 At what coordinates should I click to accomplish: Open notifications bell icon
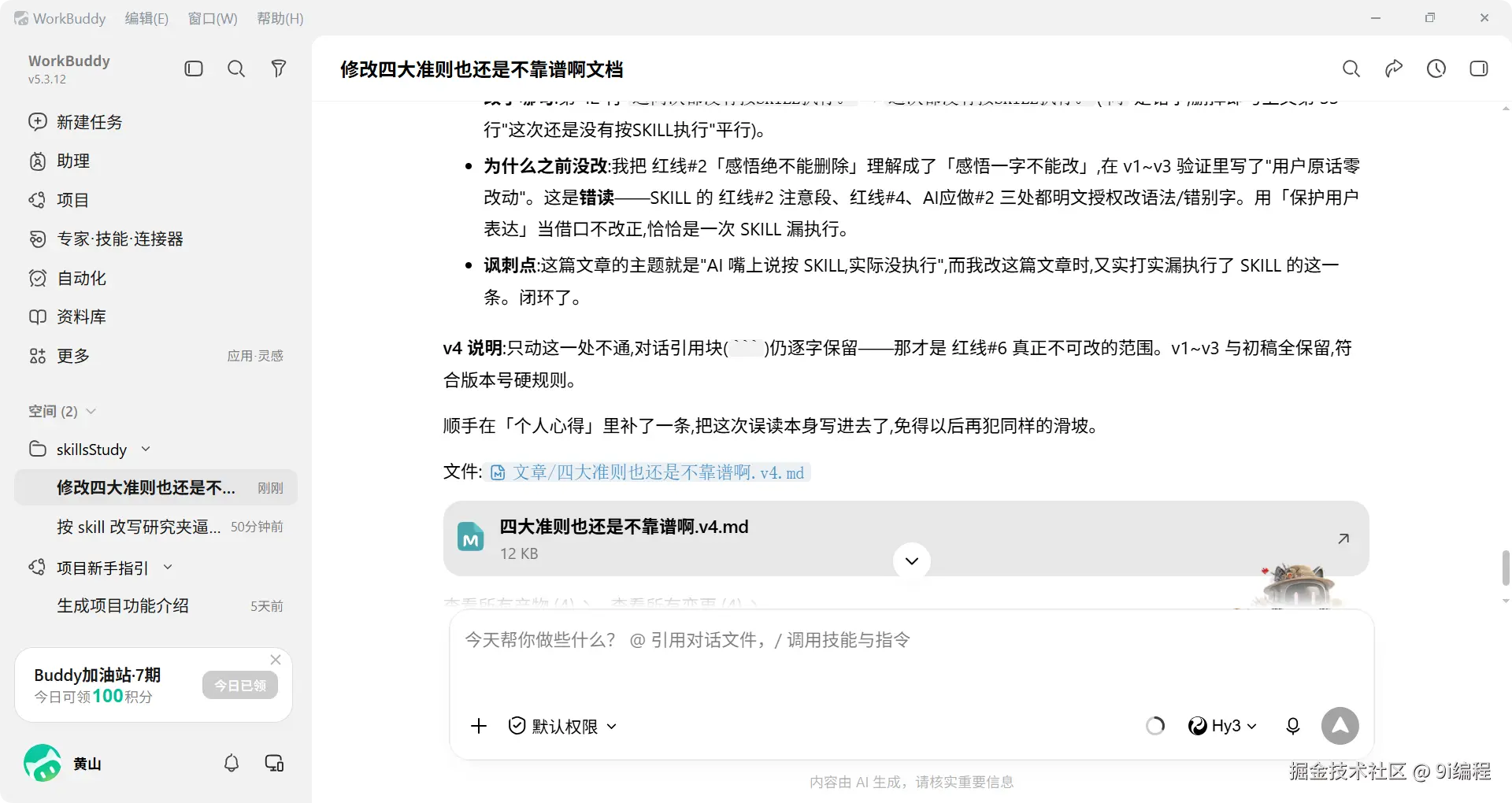[232, 763]
